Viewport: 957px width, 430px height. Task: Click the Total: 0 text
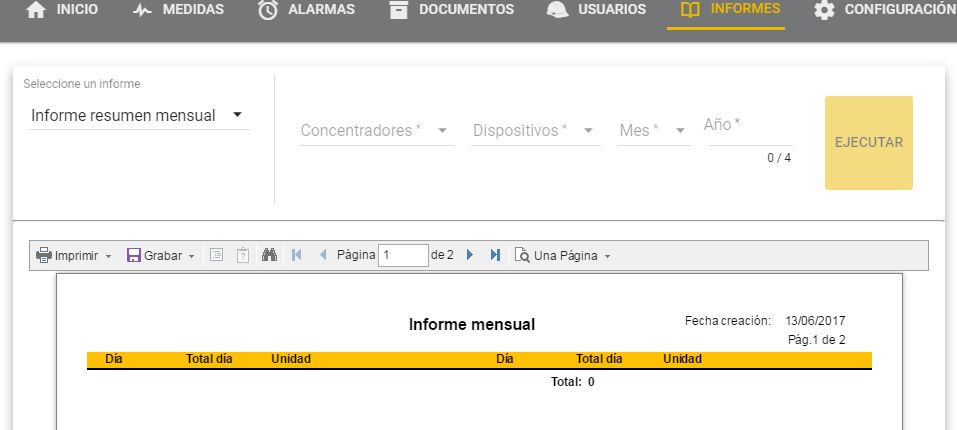coord(572,382)
